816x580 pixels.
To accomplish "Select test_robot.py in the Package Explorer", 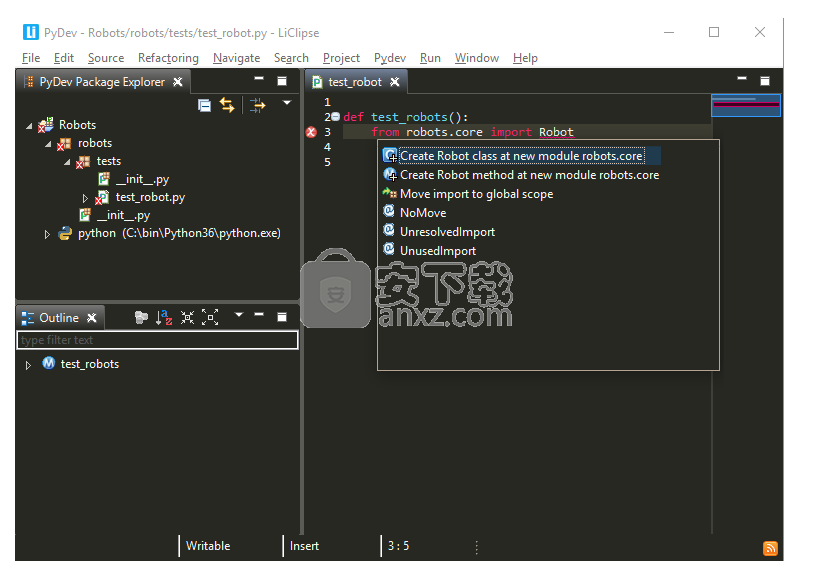I will [150, 197].
